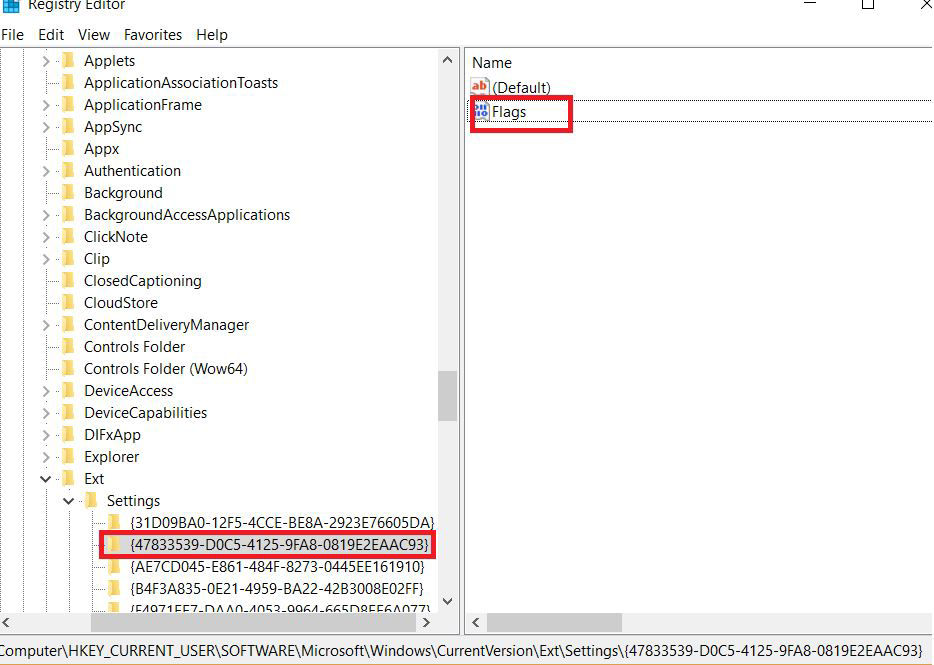Open the View menu

click(x=94, y=35)
